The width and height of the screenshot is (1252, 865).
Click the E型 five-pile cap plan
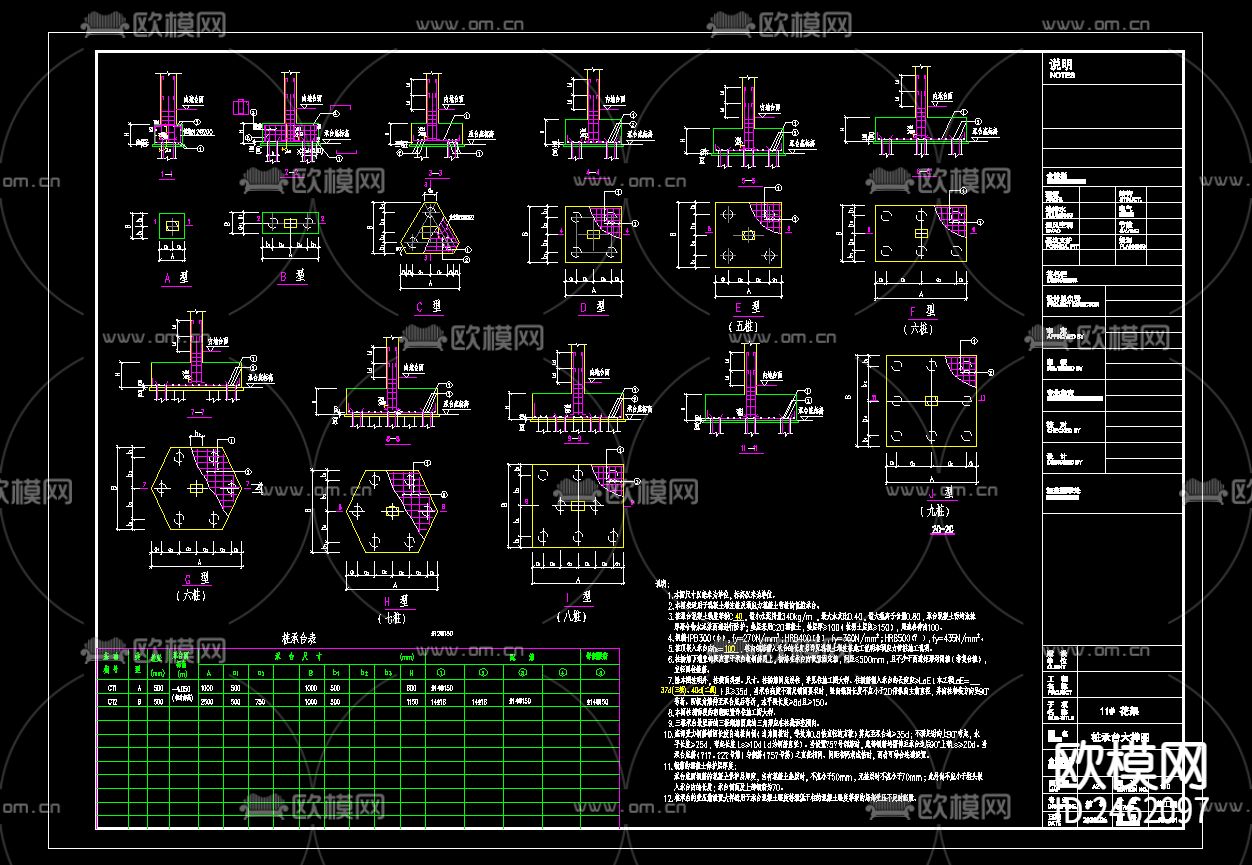coord(748,235)
